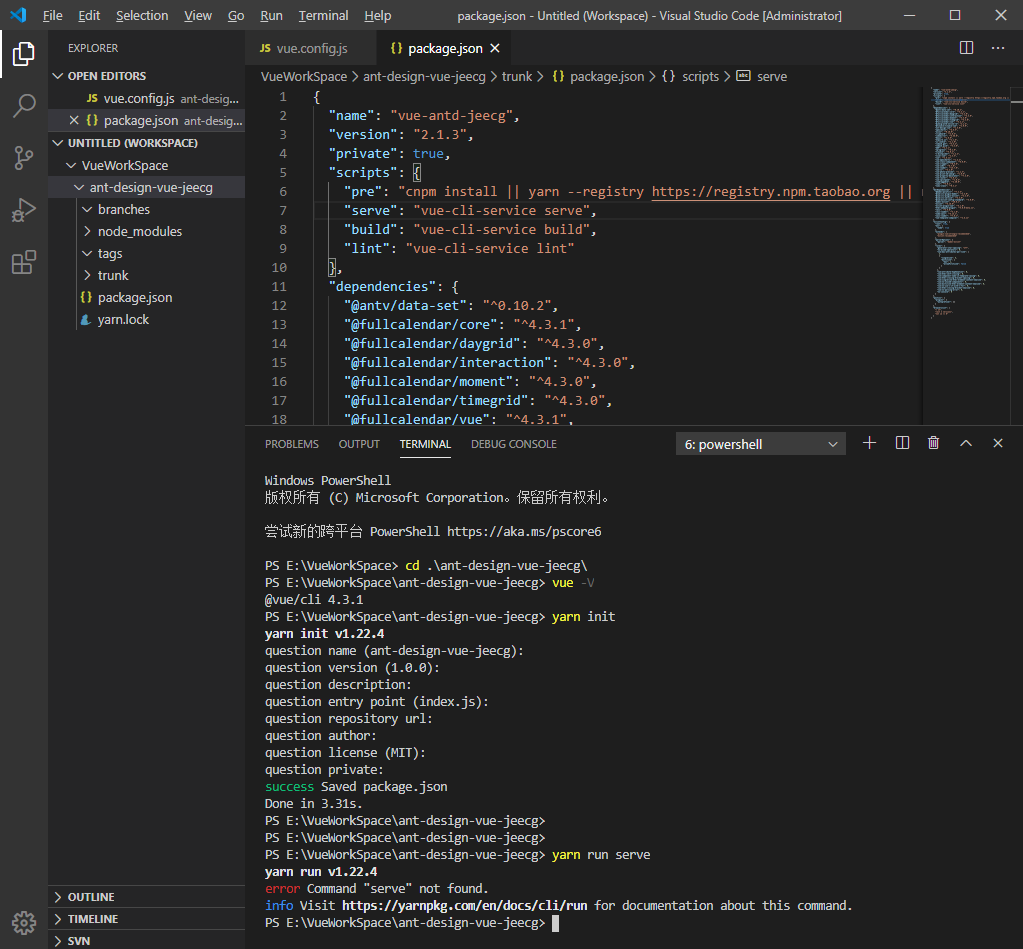Image resolution: width=1023 pixels, height=949 pixels.
Task: Open the Manage gear icon
Action: point(23,922)
